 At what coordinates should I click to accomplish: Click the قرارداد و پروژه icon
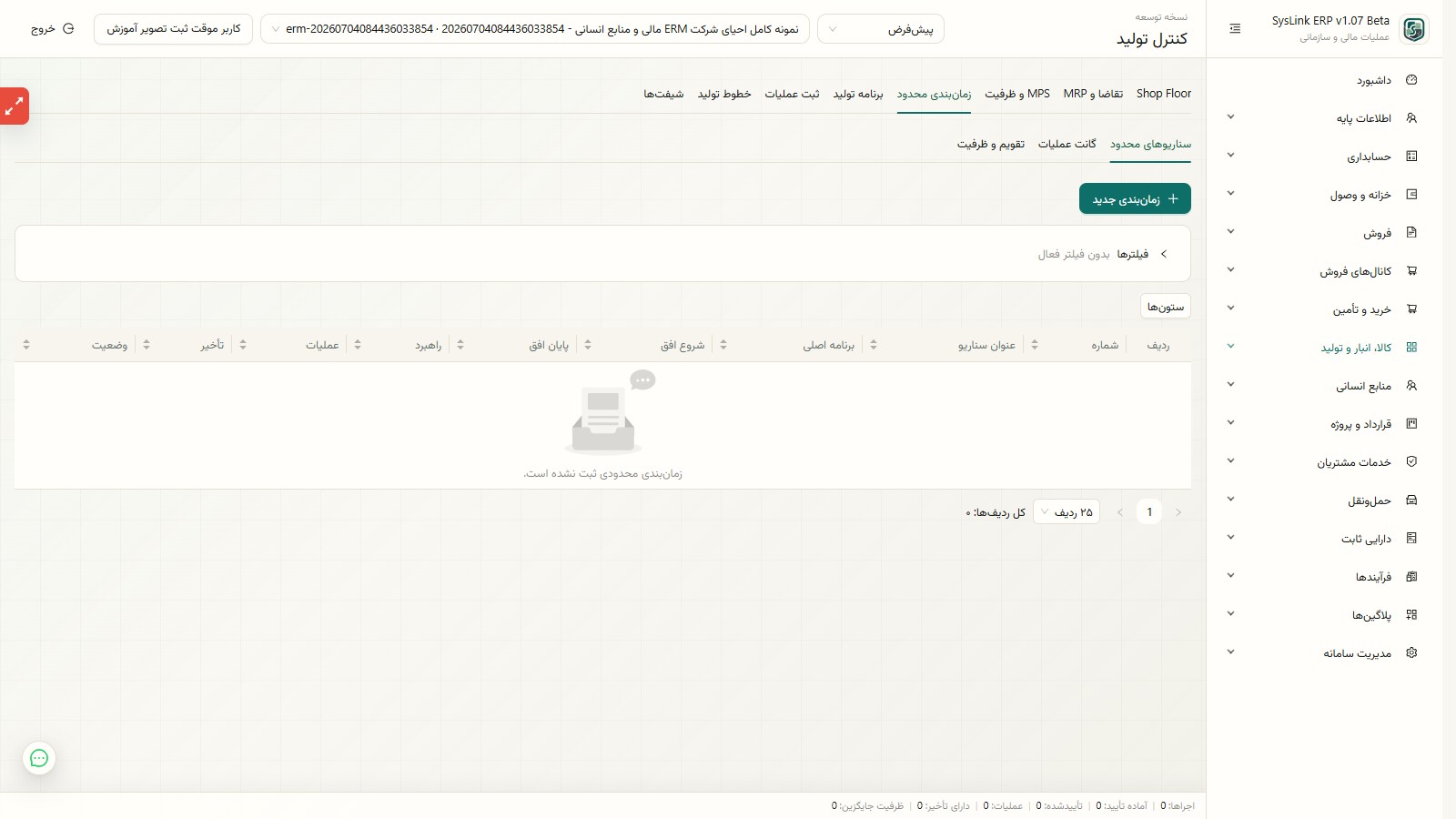pyautogui.click(x=1411, y=424)
